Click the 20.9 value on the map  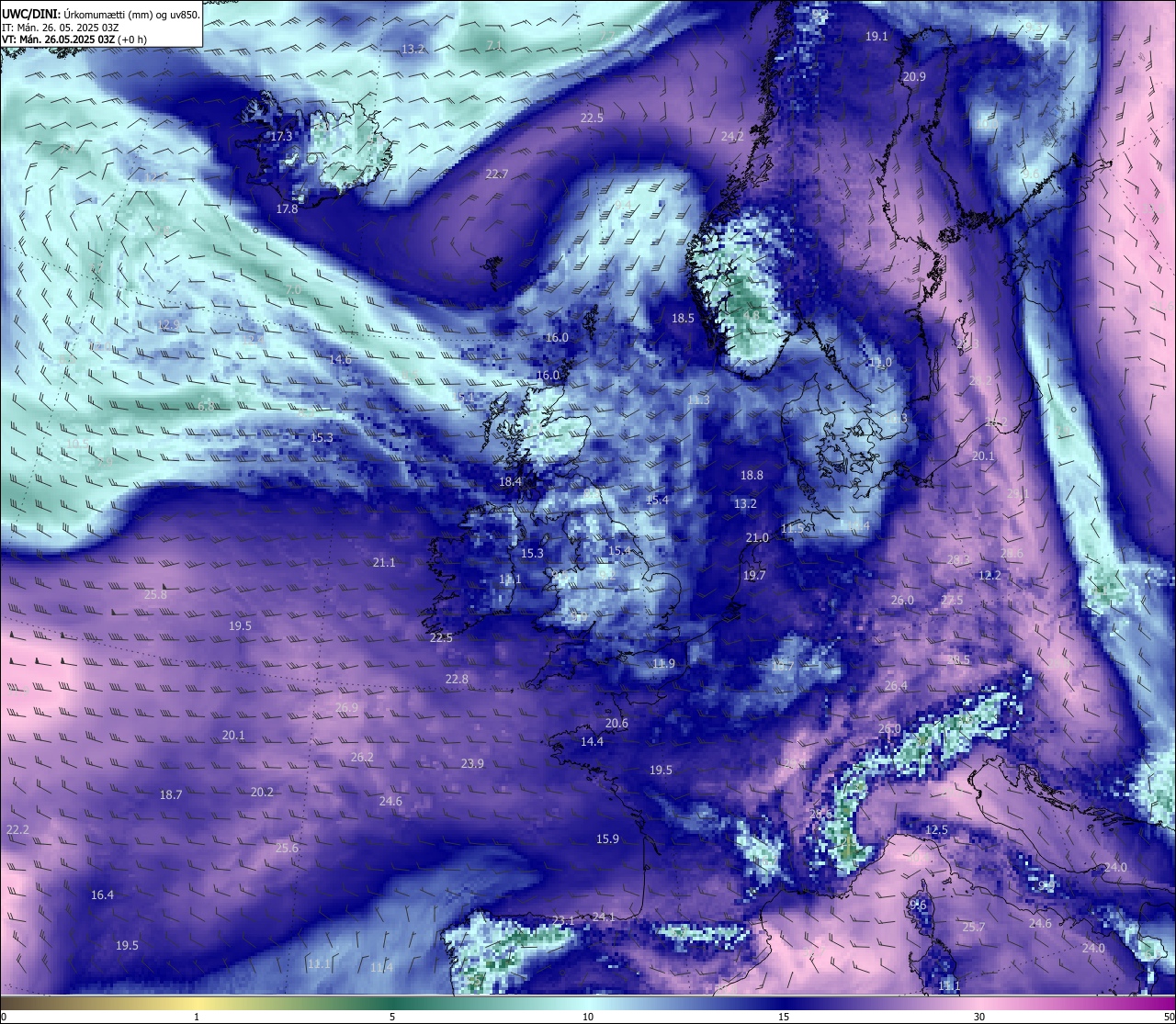pos(914,77)
